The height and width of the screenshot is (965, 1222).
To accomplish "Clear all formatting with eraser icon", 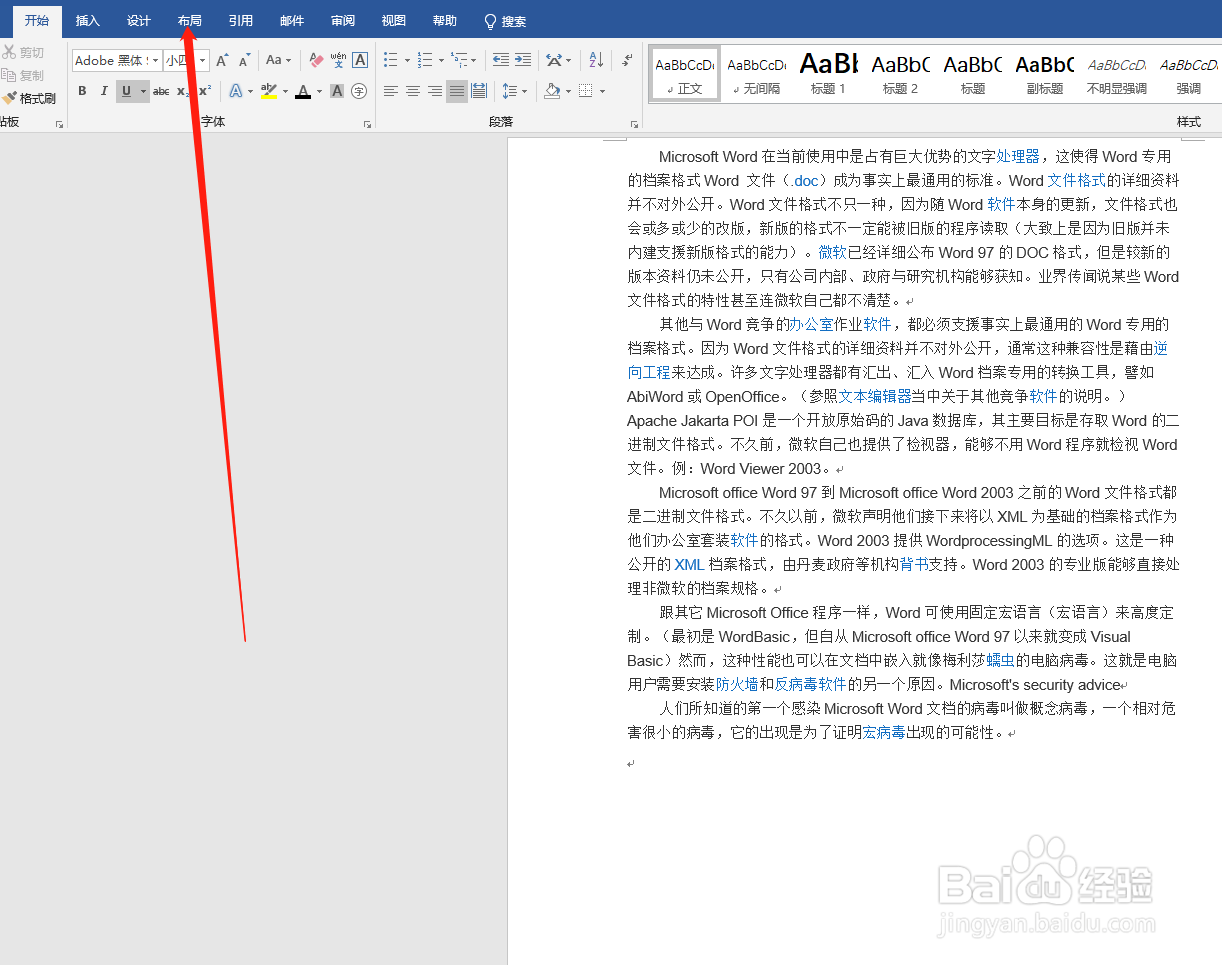I will pyautogui.click(x=316, y=61).
